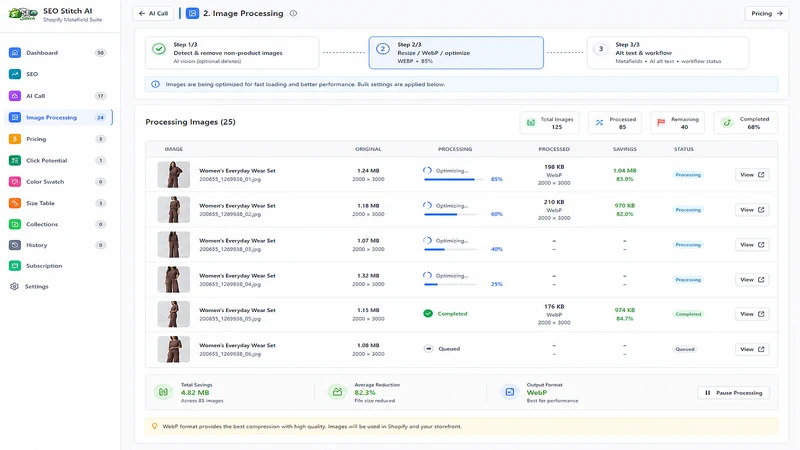Click the Queued status badge for image 06
800x450 pixels.
click(685, 349)
